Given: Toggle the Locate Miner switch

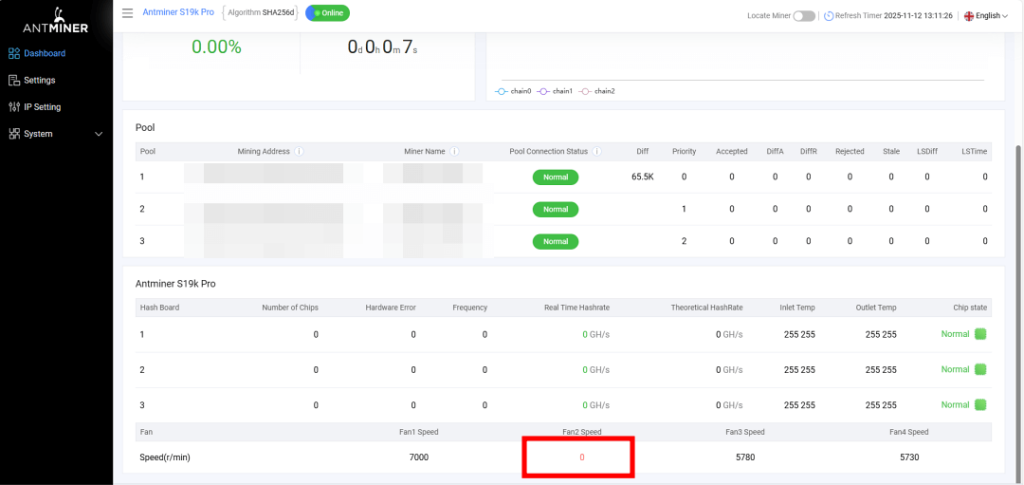Looking at the screenshot, I should tap(804, 16).
